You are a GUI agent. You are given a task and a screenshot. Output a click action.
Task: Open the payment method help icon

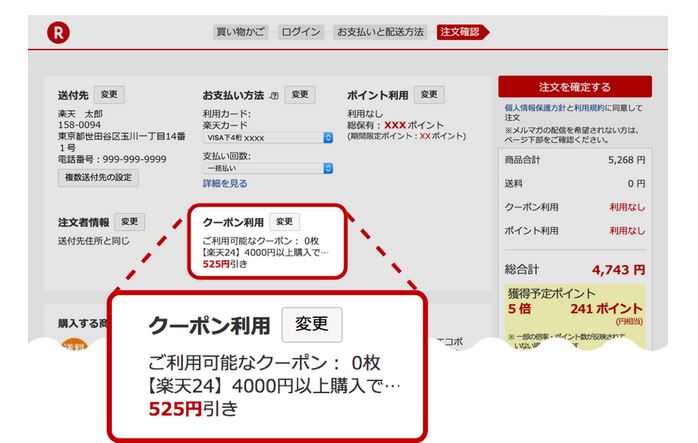[275, 95]
